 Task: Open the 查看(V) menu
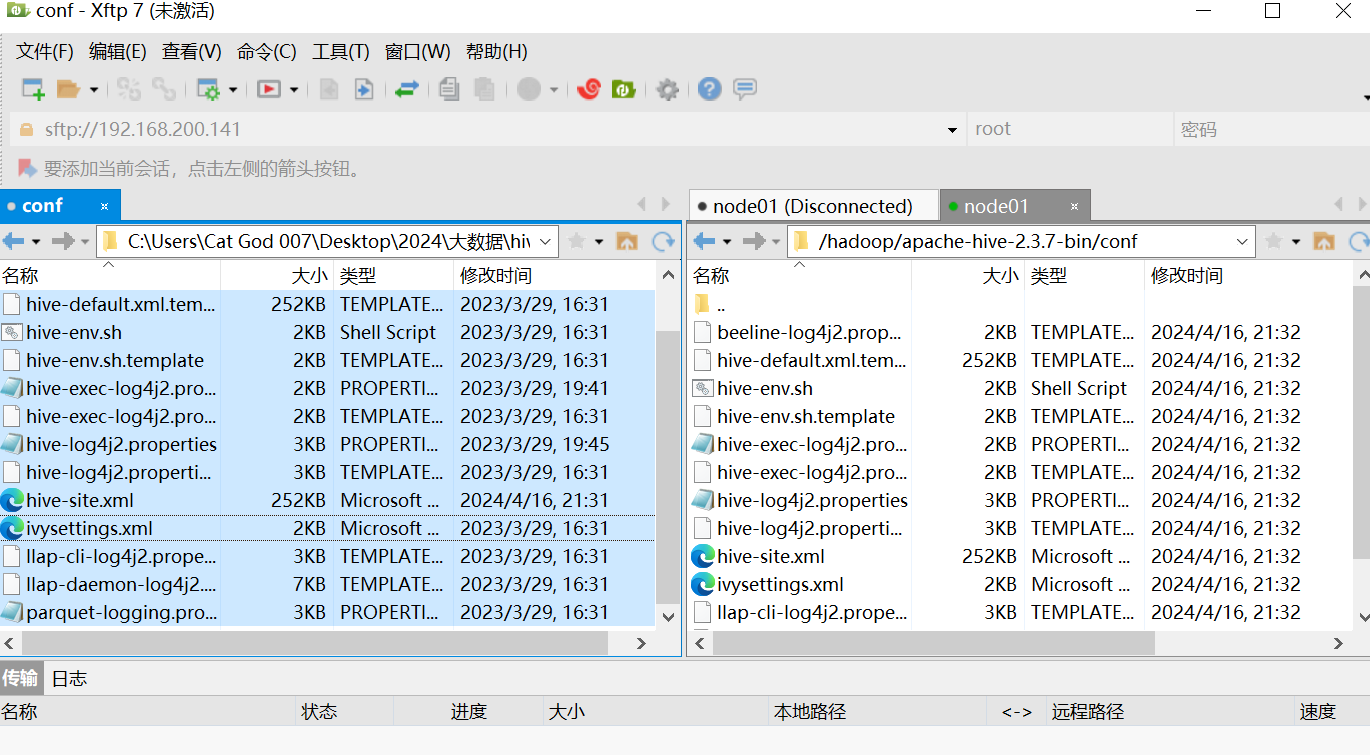[x=192, y=52]
